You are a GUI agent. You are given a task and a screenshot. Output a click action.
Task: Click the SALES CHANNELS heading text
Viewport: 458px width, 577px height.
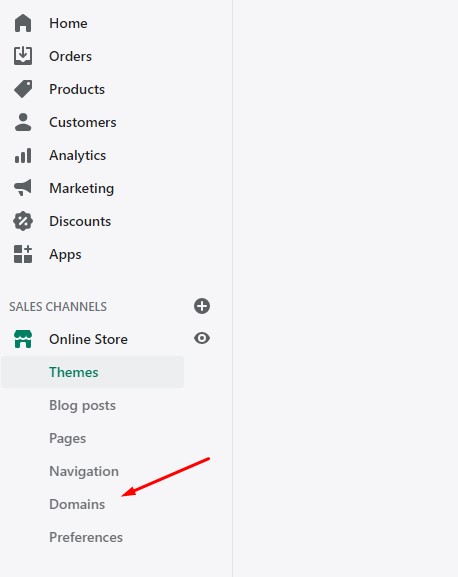tap(58, 307)
